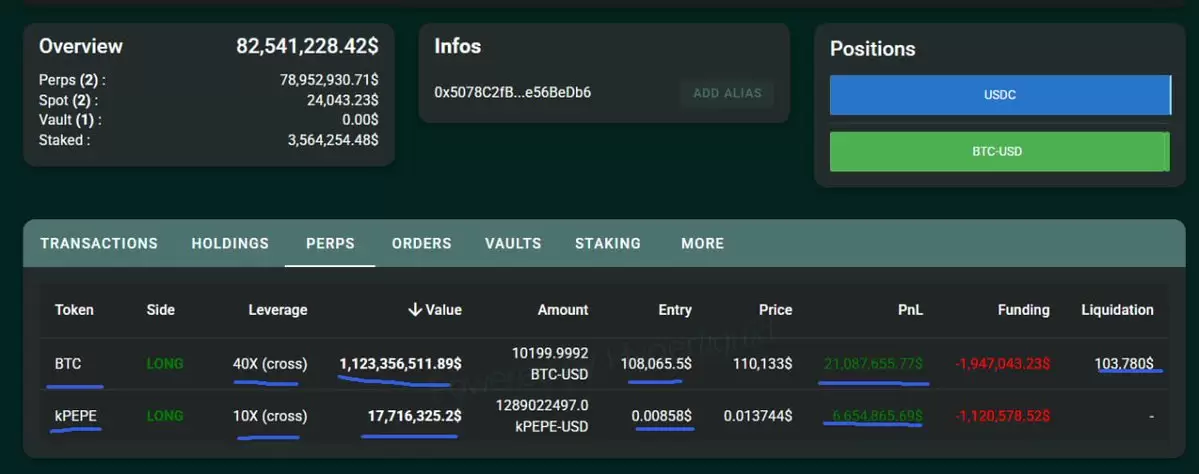Click the Positions panel heading

click(x=872, y=49)
